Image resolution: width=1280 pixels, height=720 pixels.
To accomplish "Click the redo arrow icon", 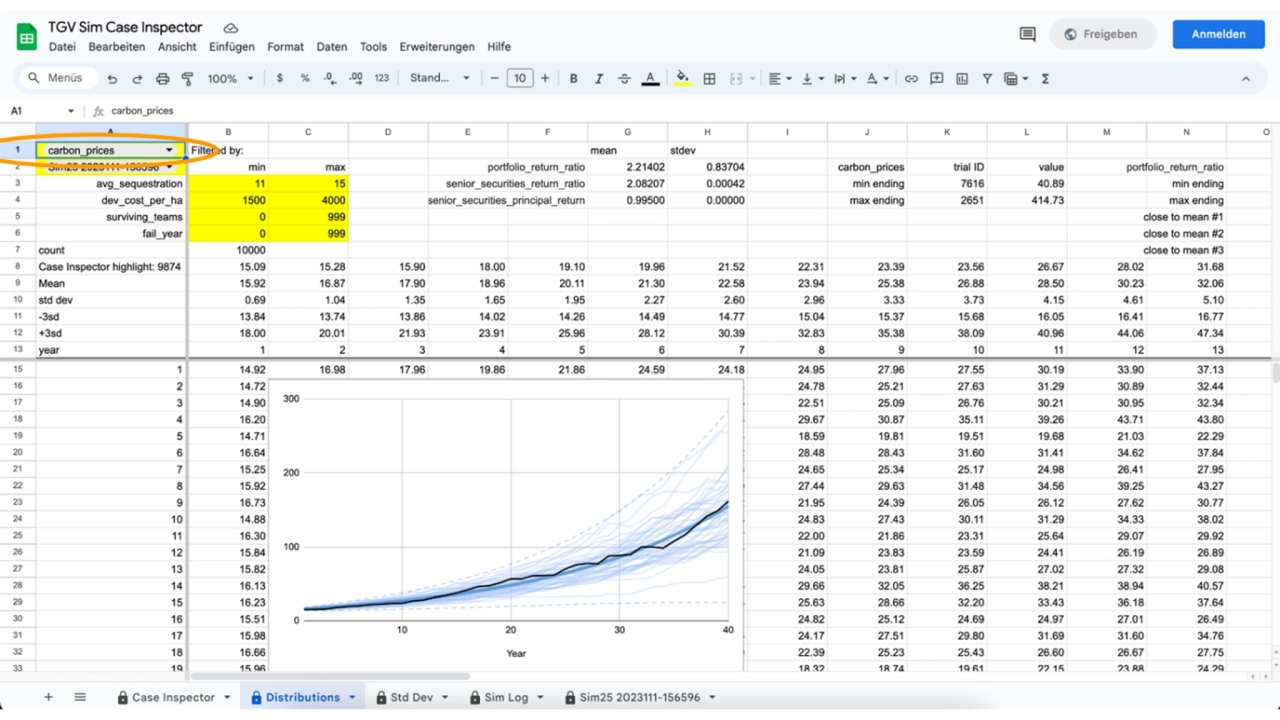I will point(137,78).
